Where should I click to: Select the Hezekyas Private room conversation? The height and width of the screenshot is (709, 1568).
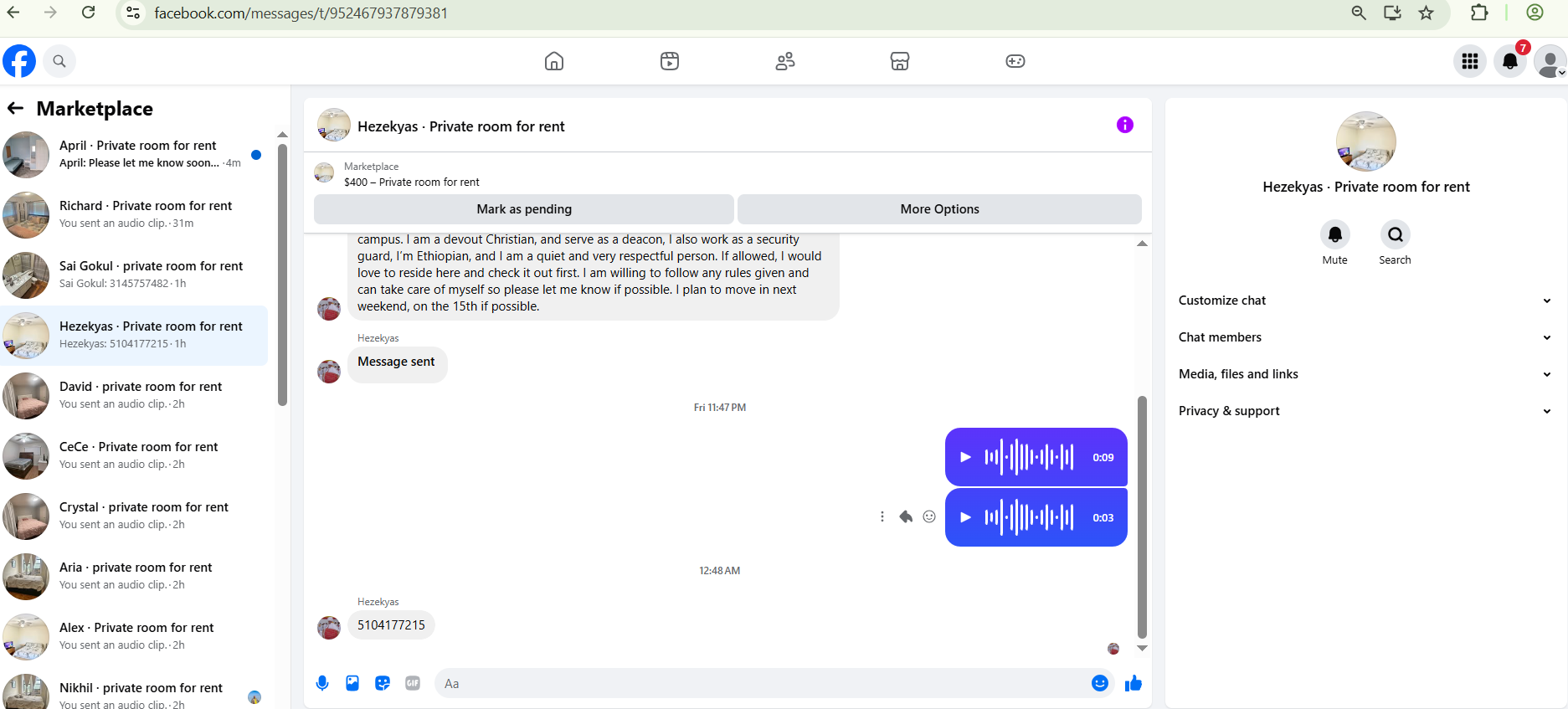pyautogui.click(x=134, y=336)
